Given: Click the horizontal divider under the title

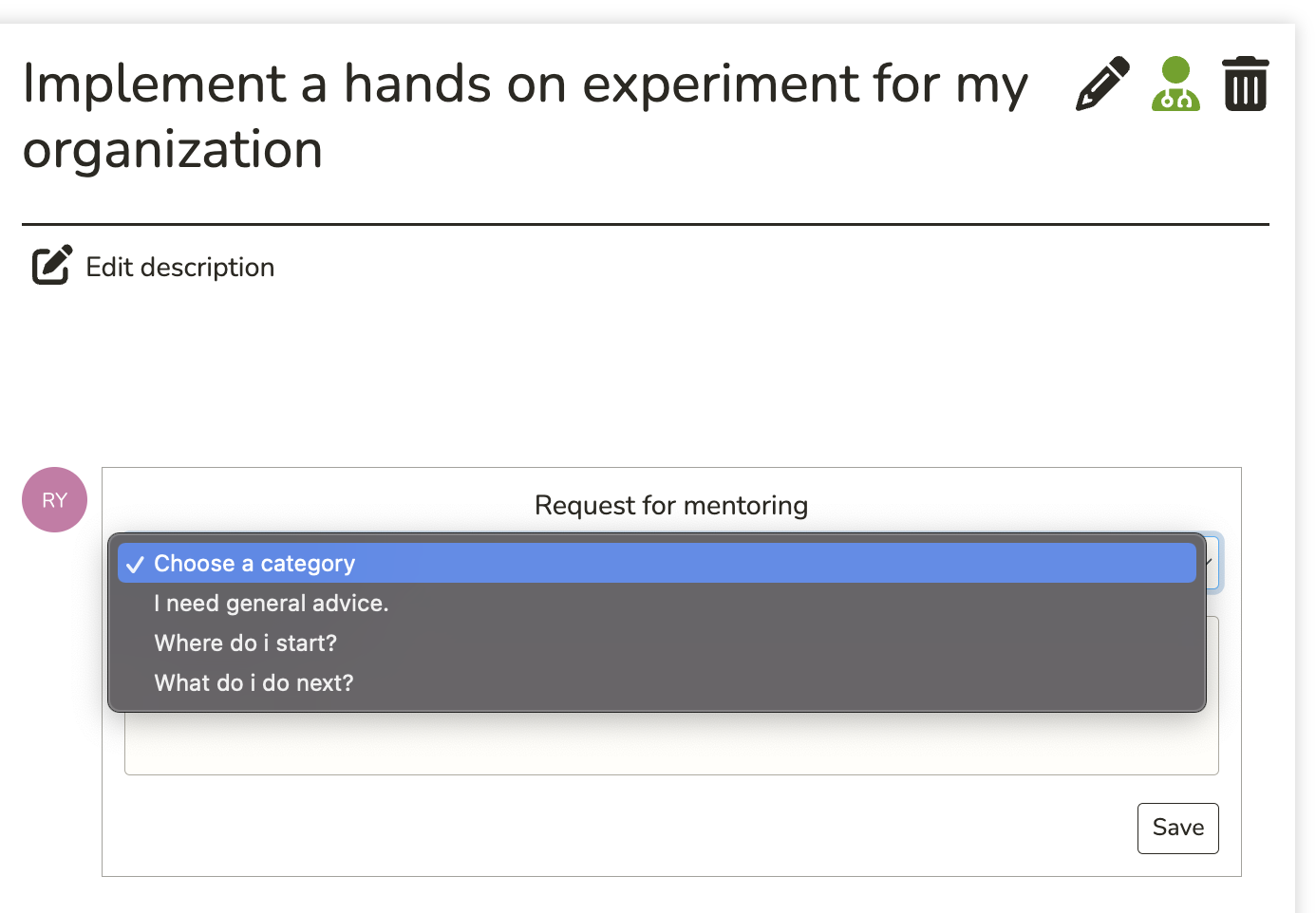Looking at the screenshot, I should 646,225.
